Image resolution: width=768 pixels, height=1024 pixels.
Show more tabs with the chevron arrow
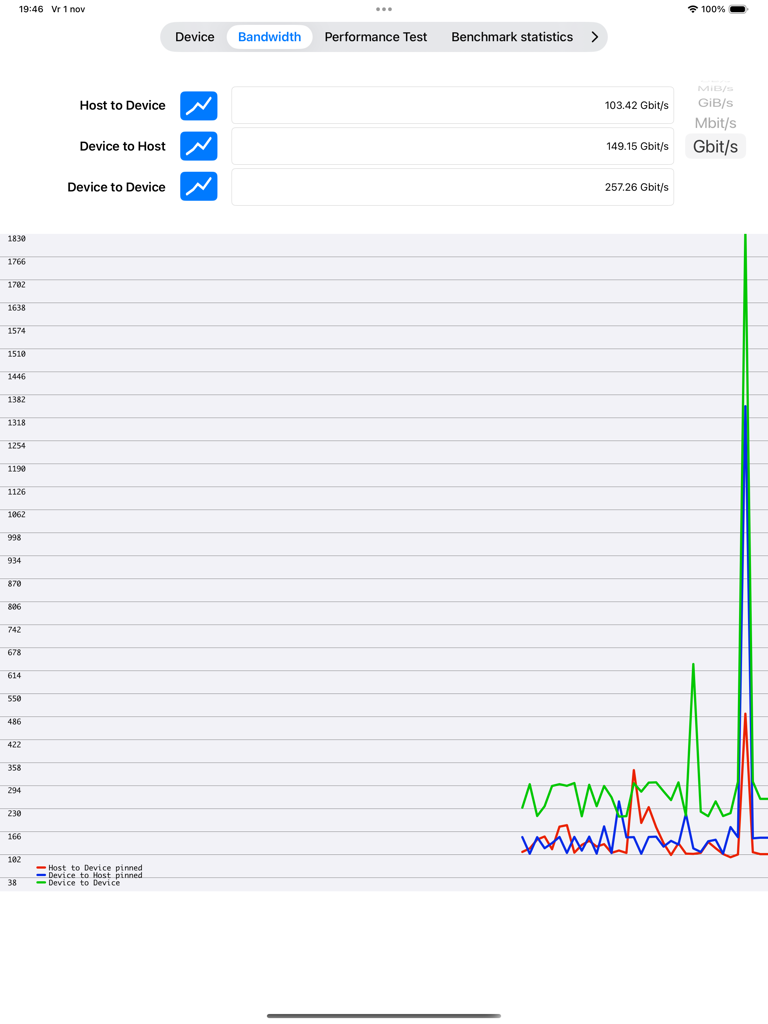594,37
